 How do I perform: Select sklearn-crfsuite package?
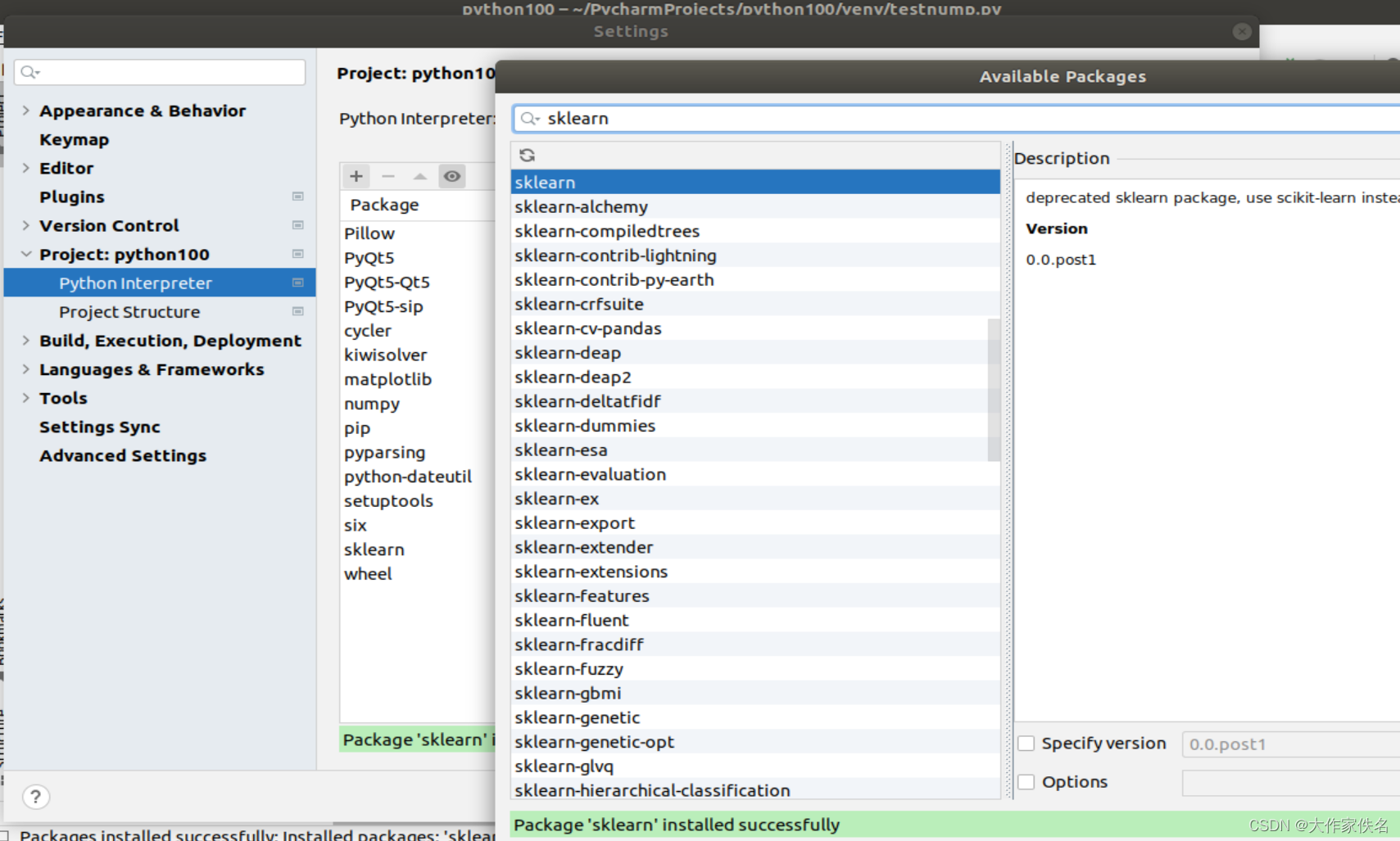(x=755, y=304)
